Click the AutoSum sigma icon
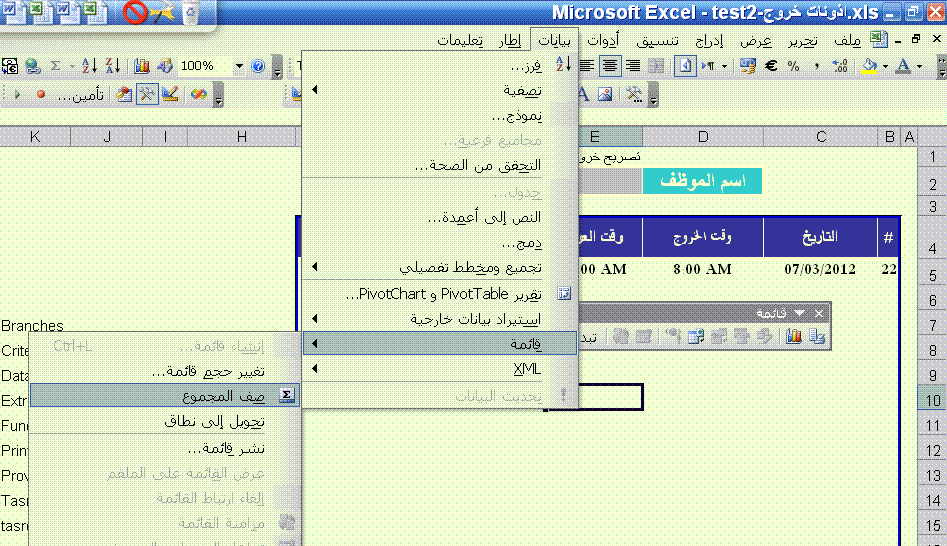Viewport: 947px width, 546px height. [x=56, y=66]
